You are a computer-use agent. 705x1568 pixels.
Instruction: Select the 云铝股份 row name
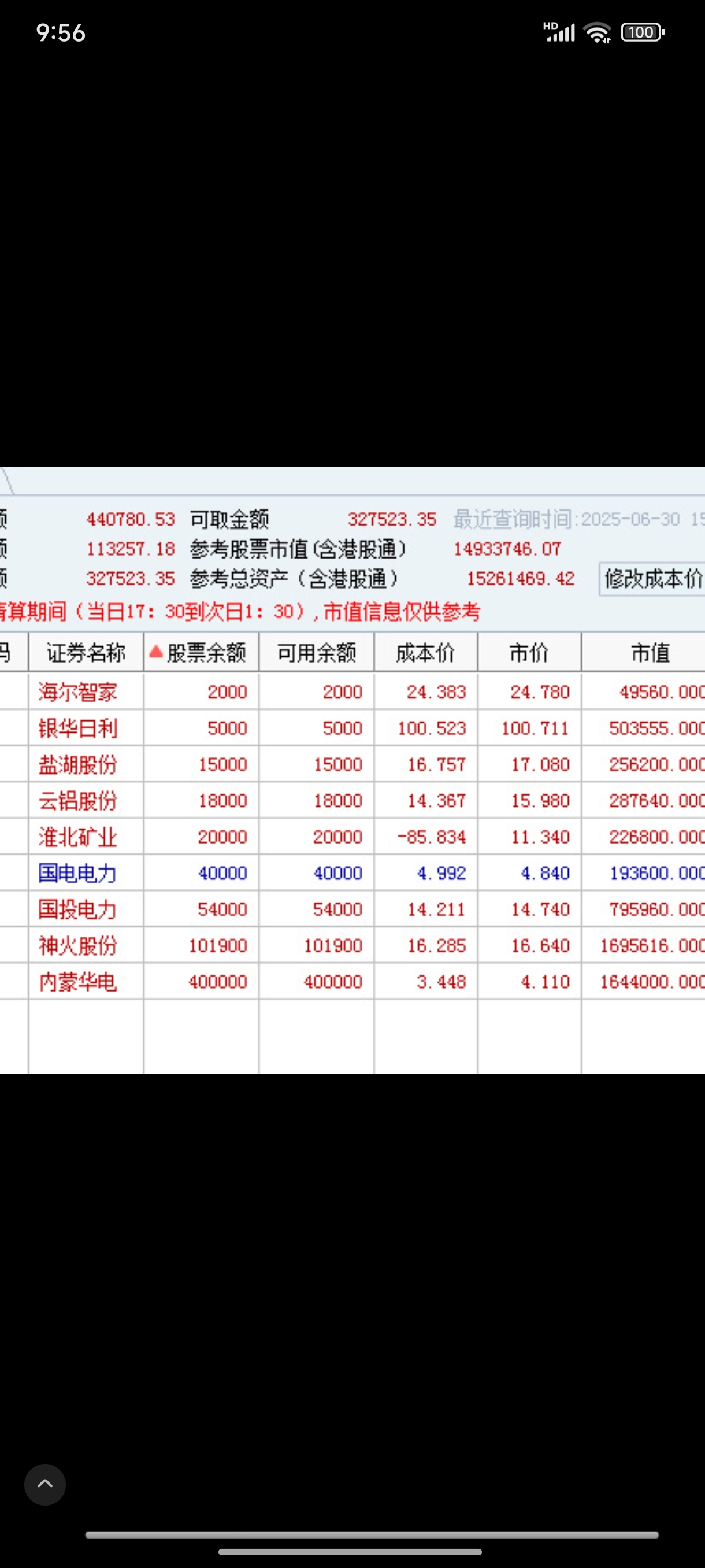pos(78,800)
